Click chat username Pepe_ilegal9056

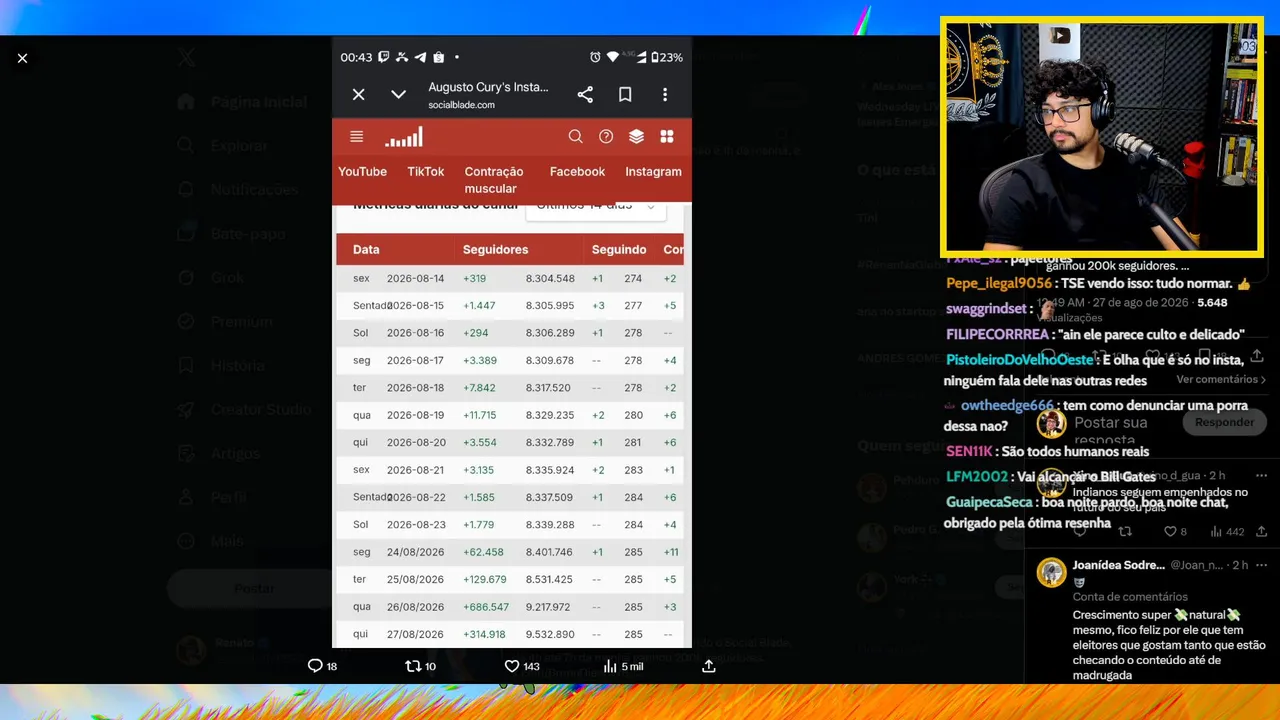pos(998,284)
